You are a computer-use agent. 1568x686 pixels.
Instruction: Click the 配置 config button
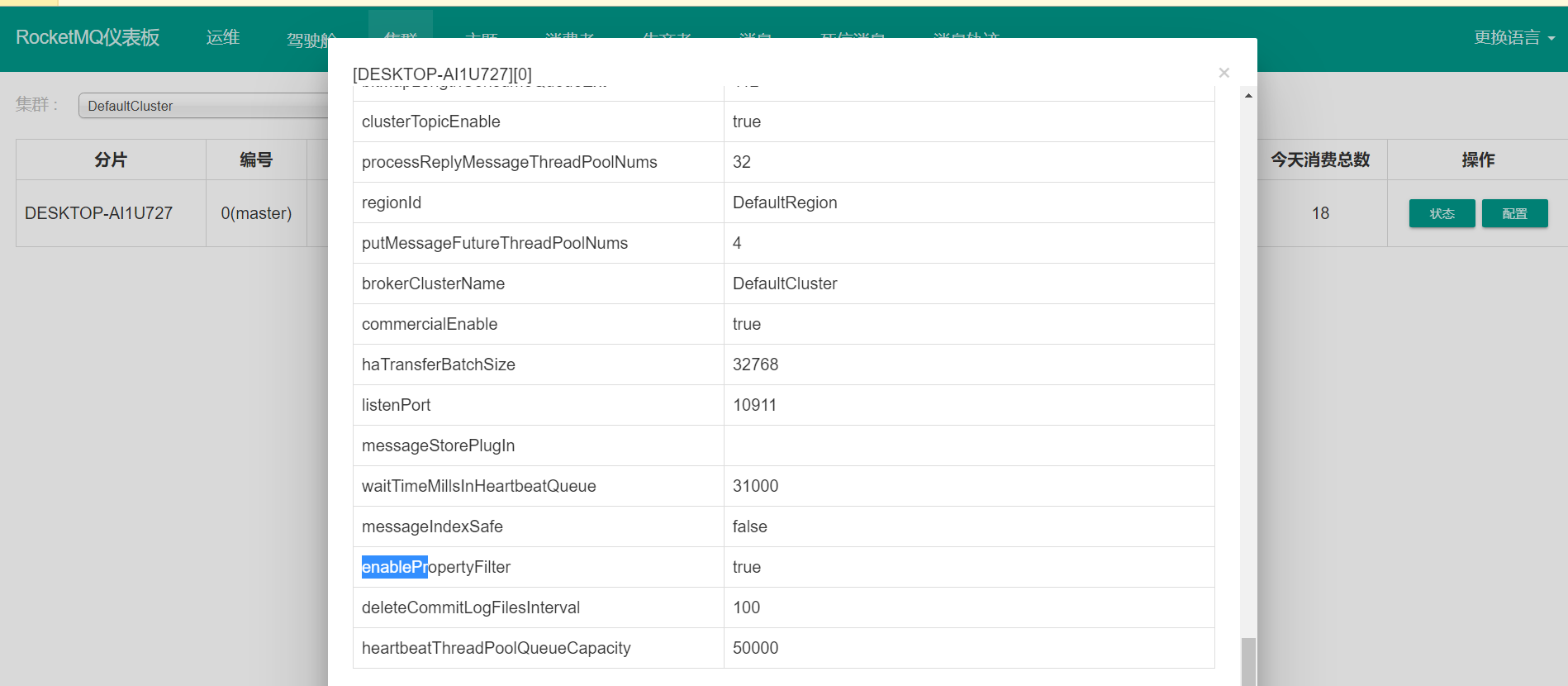coord(1514,213)
